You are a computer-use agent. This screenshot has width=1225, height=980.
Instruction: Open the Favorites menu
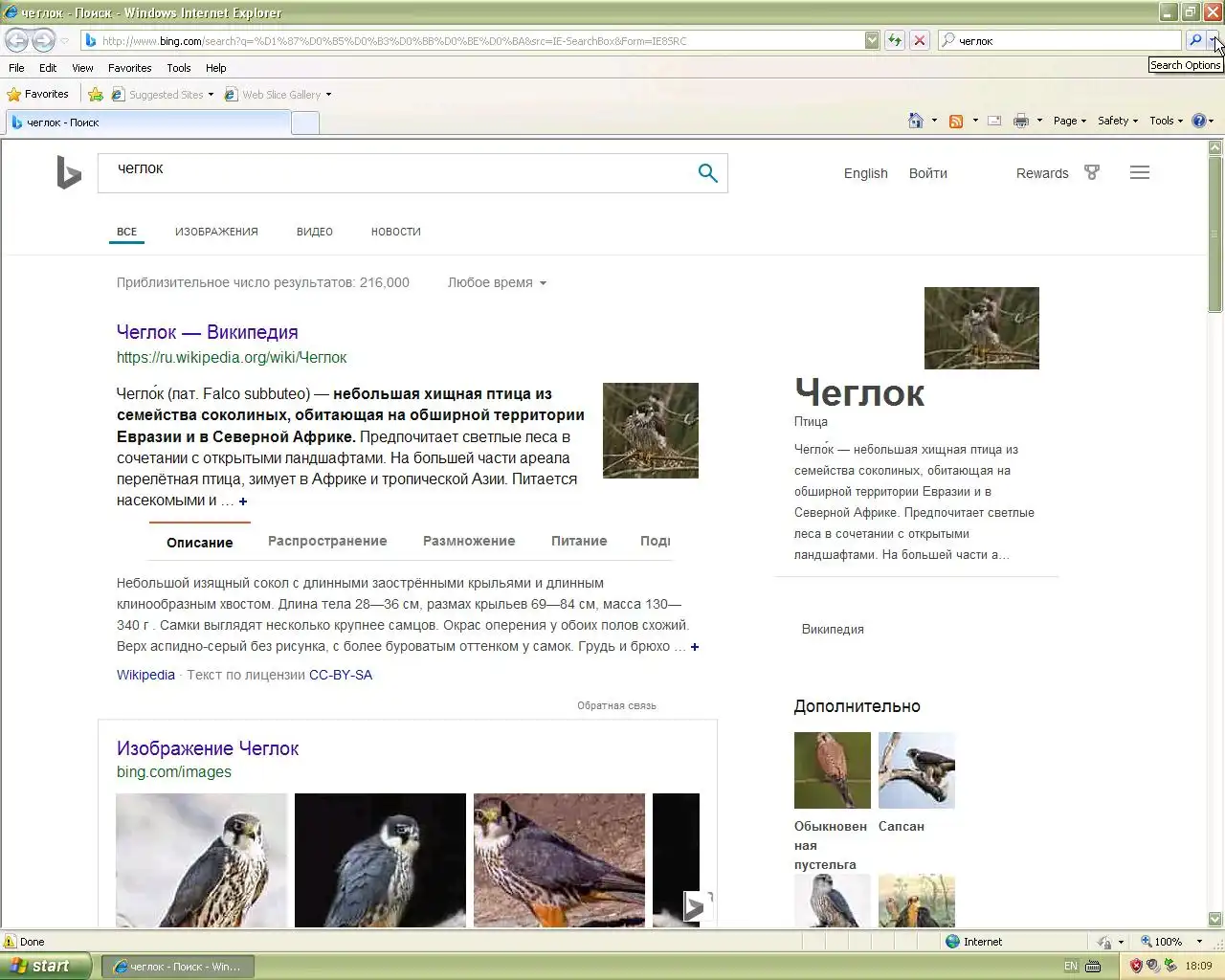(129, 68)
